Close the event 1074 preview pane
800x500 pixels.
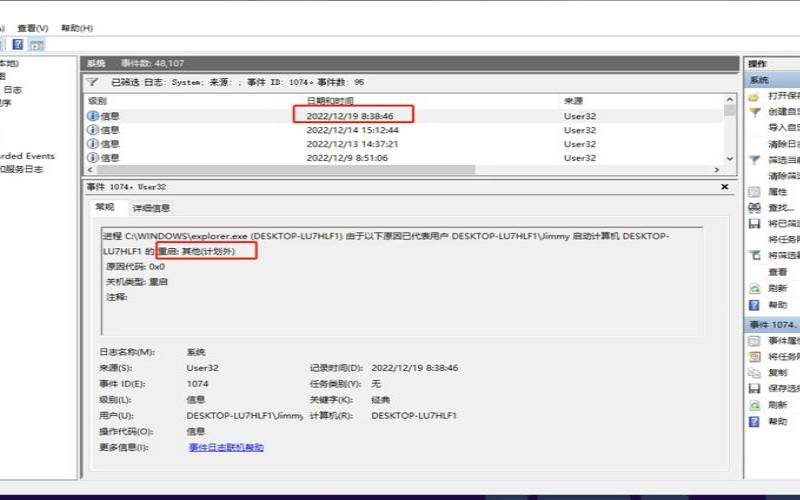(x=725, y=187)
